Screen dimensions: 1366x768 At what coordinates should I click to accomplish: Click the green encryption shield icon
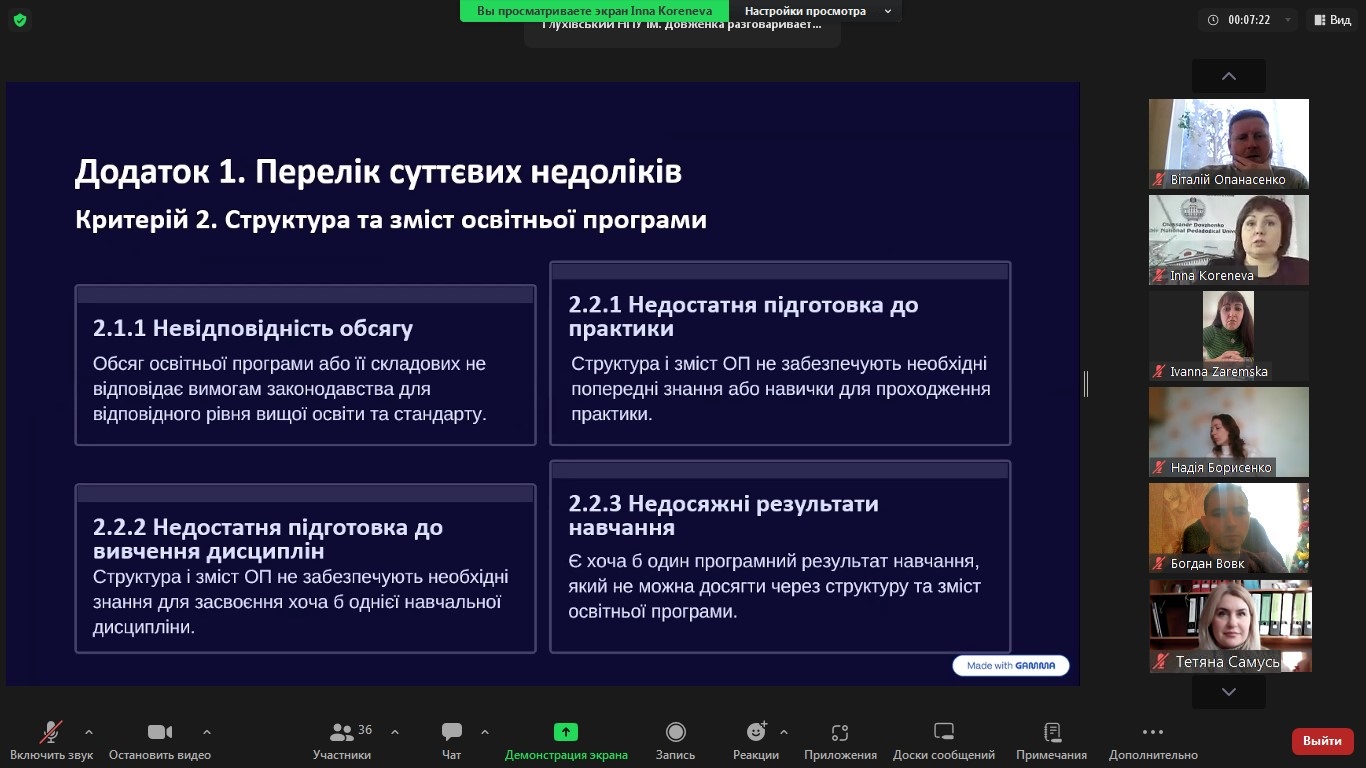[x=20, y=20]
